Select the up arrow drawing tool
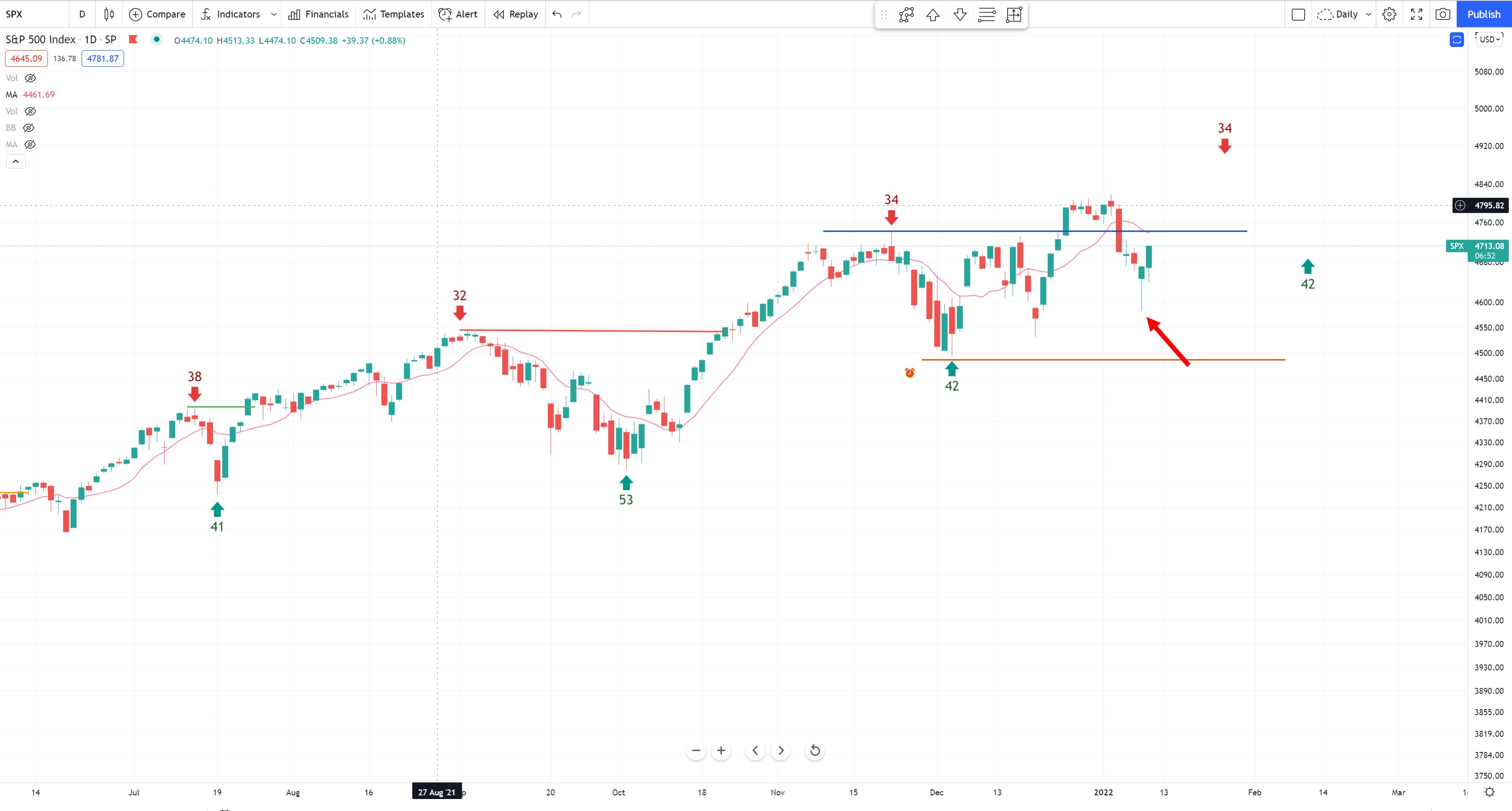Screen dimensions: 1512x811 [933, 15]
